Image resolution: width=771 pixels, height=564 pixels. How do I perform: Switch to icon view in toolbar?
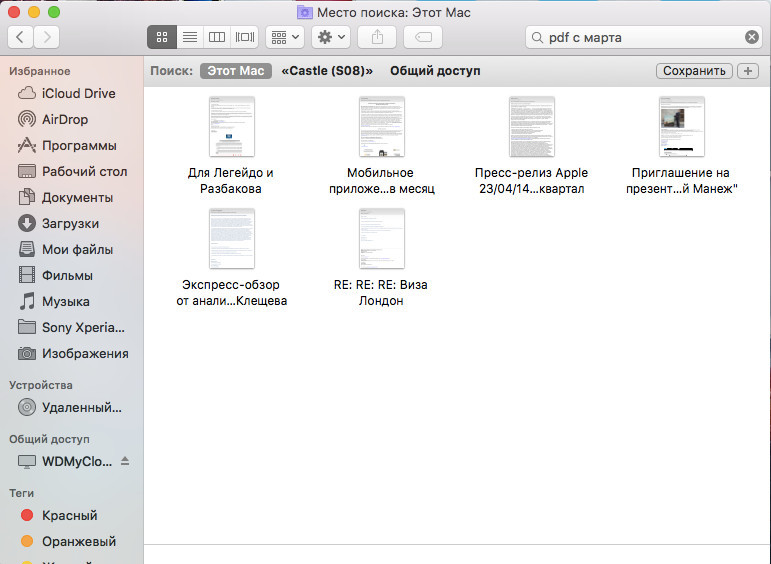[161, 37]
